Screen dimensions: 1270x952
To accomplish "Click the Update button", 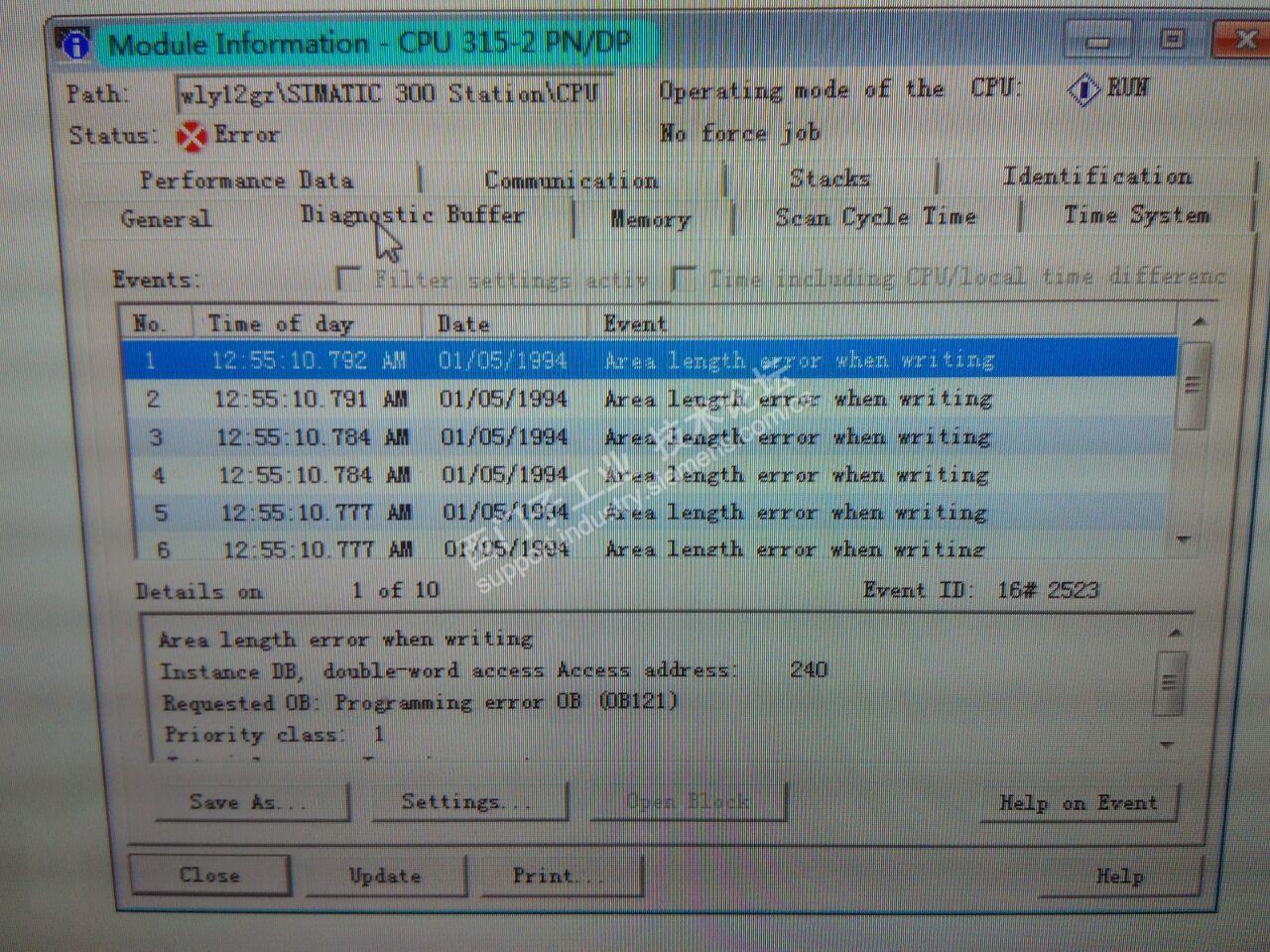I will (x=385, y=876).
